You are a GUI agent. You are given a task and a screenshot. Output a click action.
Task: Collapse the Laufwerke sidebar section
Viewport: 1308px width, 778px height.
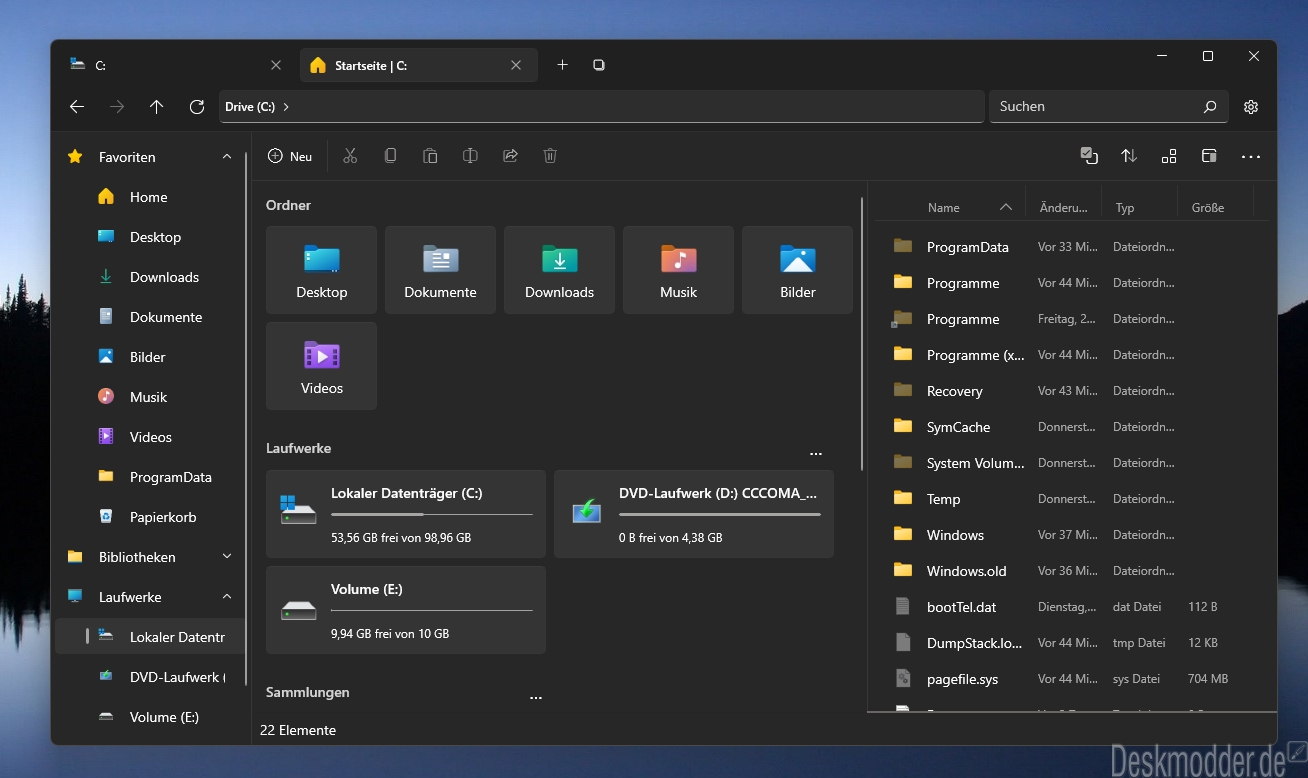tap(227, 597)
